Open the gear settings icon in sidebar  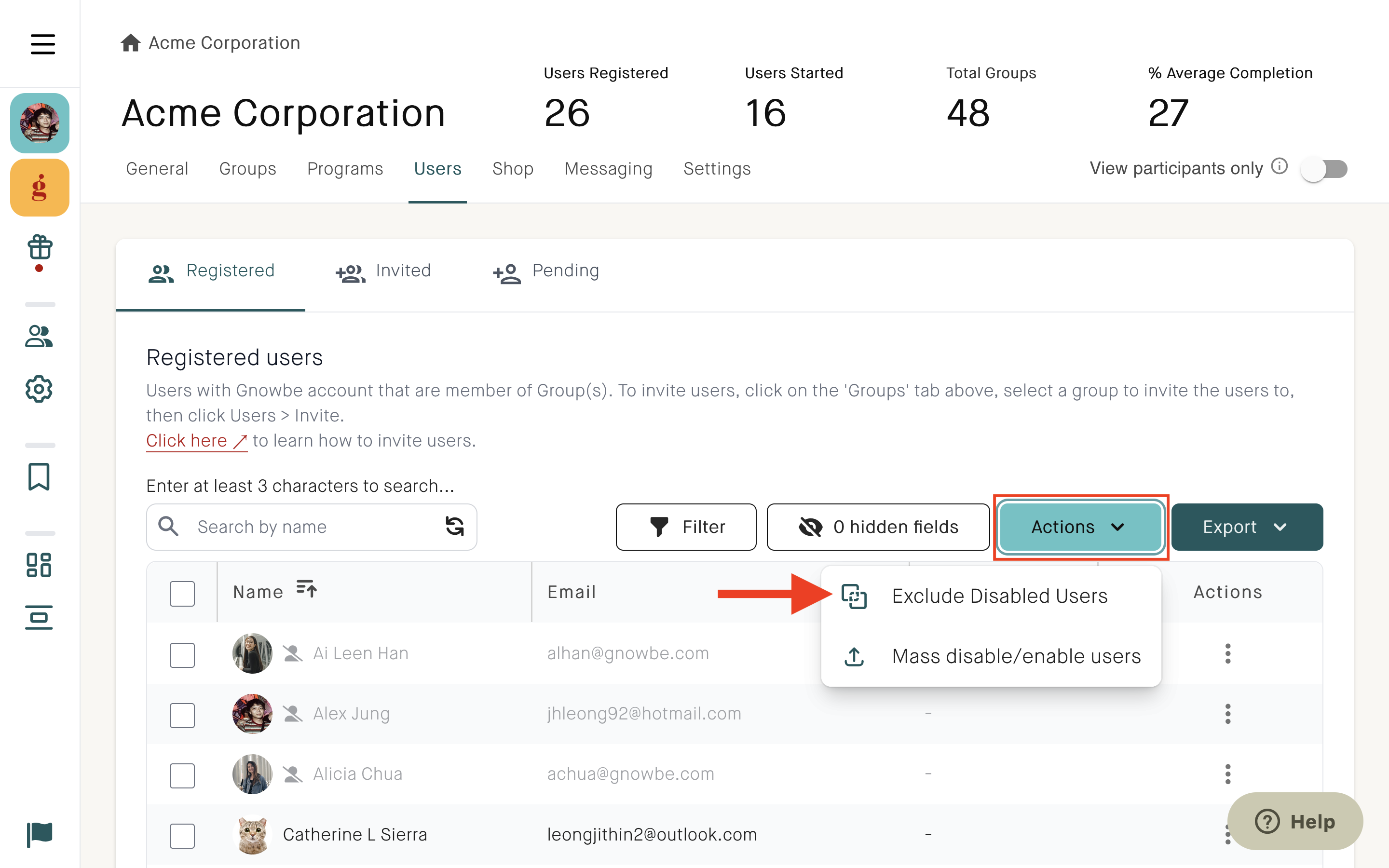point(39,389)
